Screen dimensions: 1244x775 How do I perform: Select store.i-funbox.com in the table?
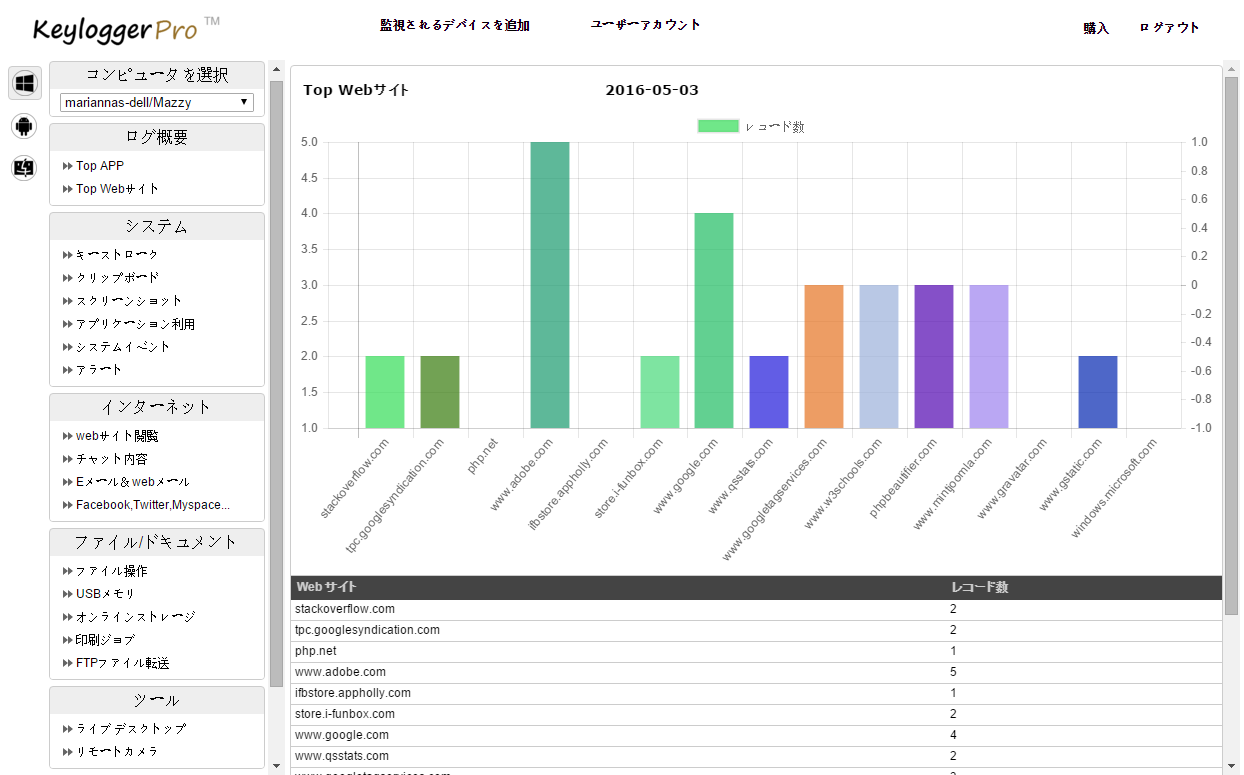point(345,714)
